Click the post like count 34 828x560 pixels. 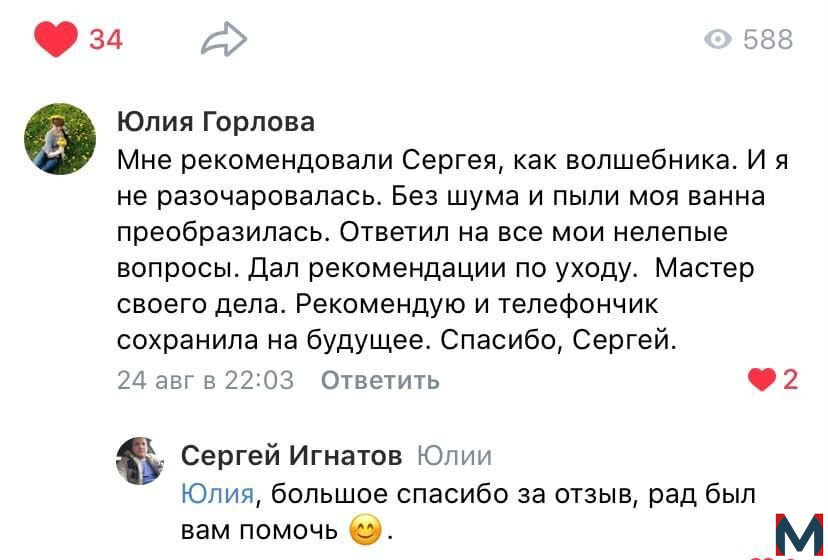coord(106,40)
